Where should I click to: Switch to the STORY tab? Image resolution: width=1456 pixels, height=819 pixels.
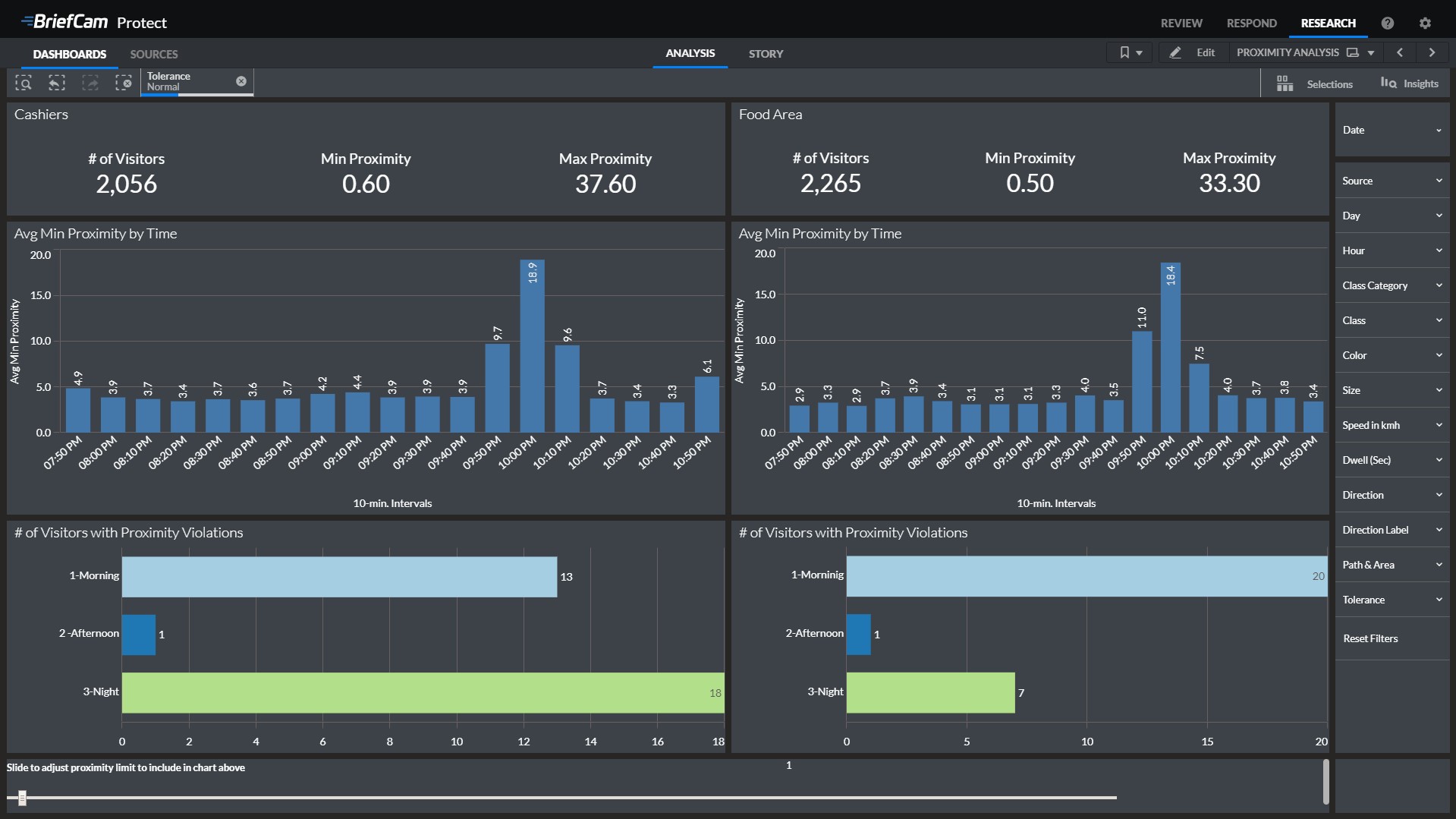tap(766, 53)
